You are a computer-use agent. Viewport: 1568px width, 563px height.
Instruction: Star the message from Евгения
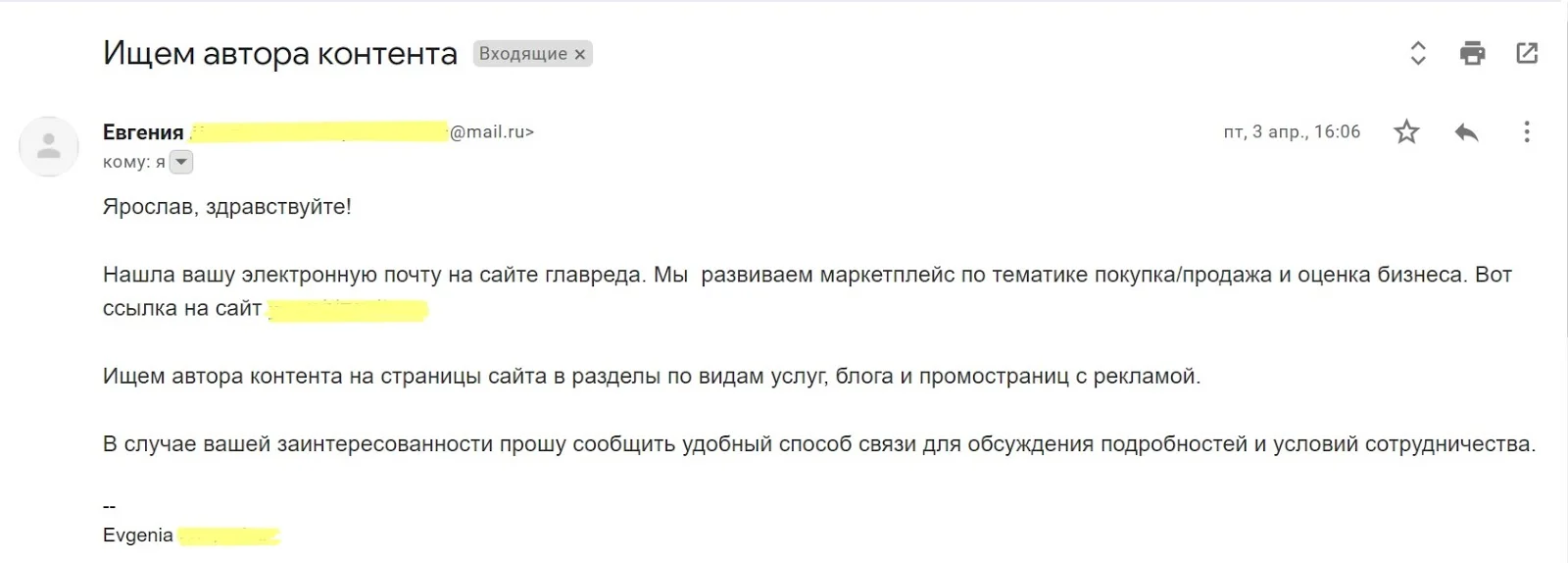pyautogui.click(x=1406, y=132)
